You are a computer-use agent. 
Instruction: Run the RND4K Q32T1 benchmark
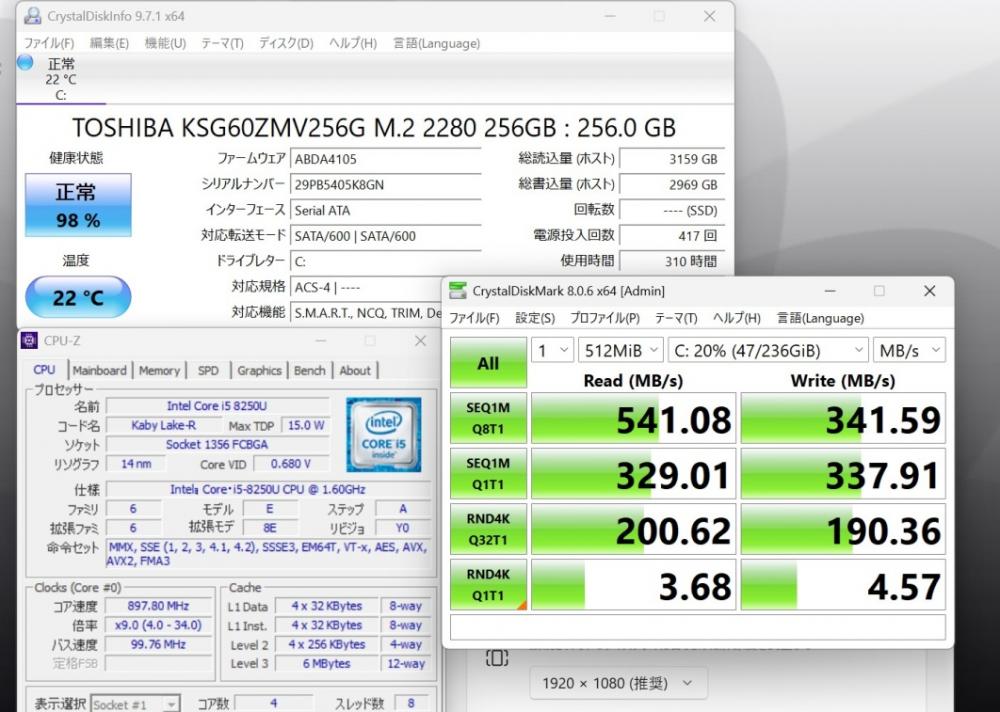(488, 529)
